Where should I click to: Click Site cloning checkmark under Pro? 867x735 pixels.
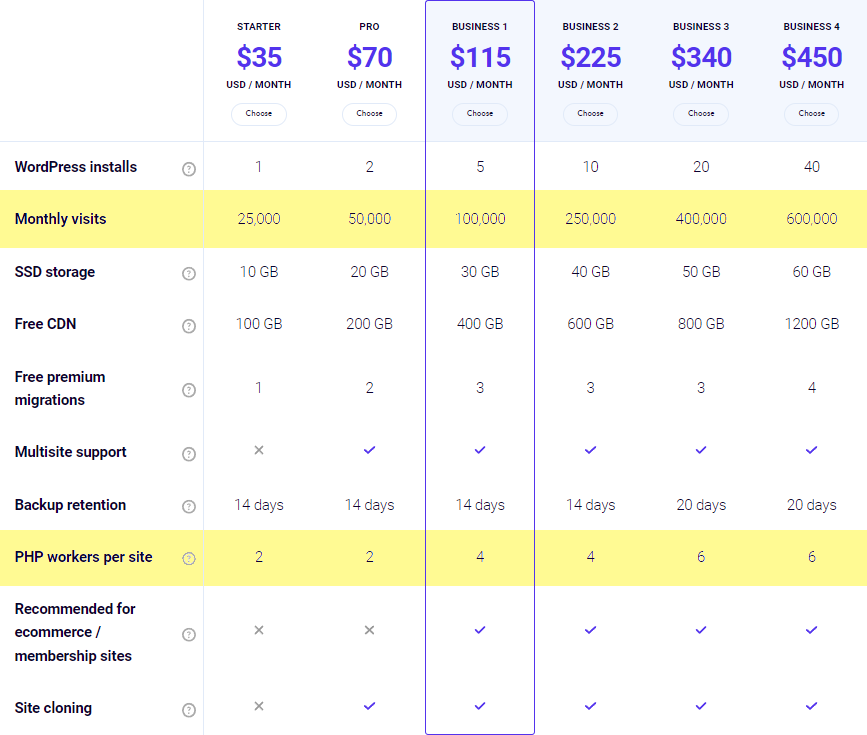pos(369,706)
